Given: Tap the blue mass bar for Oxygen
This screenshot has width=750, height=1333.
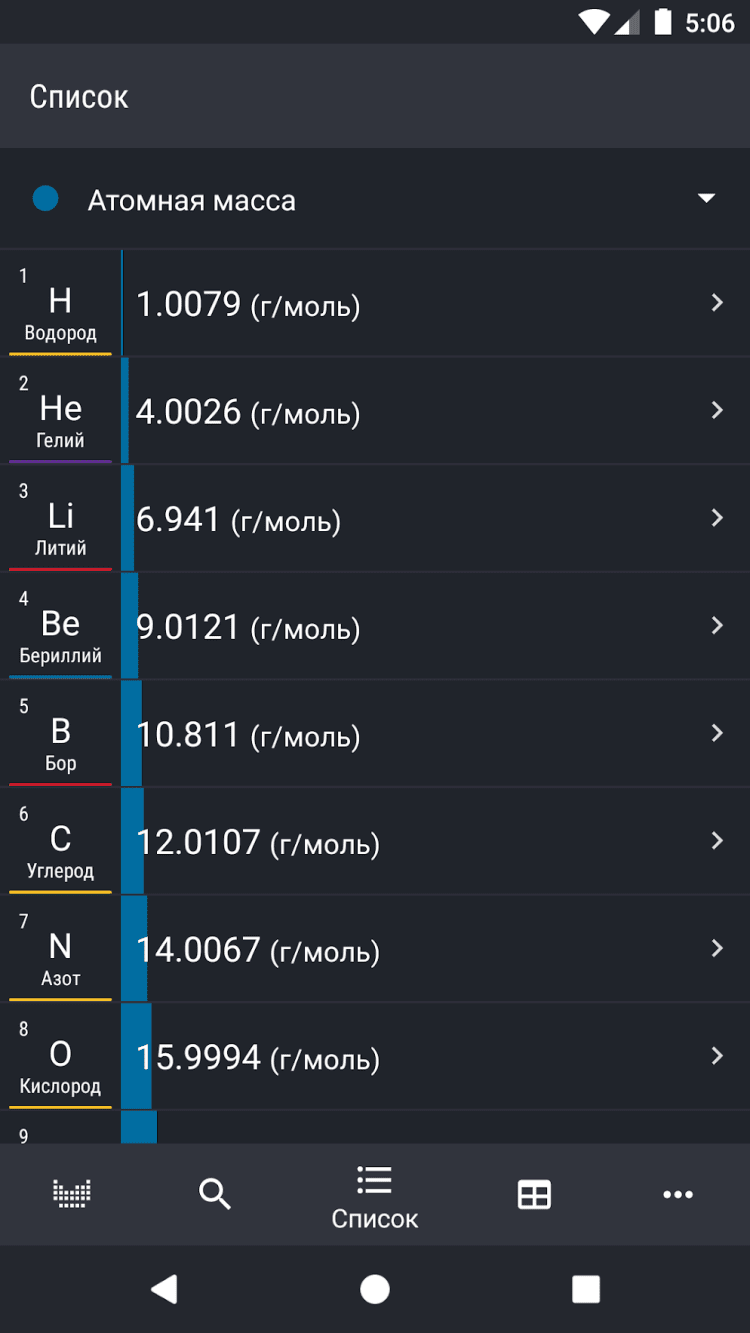Looking at the screenshot, I should coord(136,1056).
